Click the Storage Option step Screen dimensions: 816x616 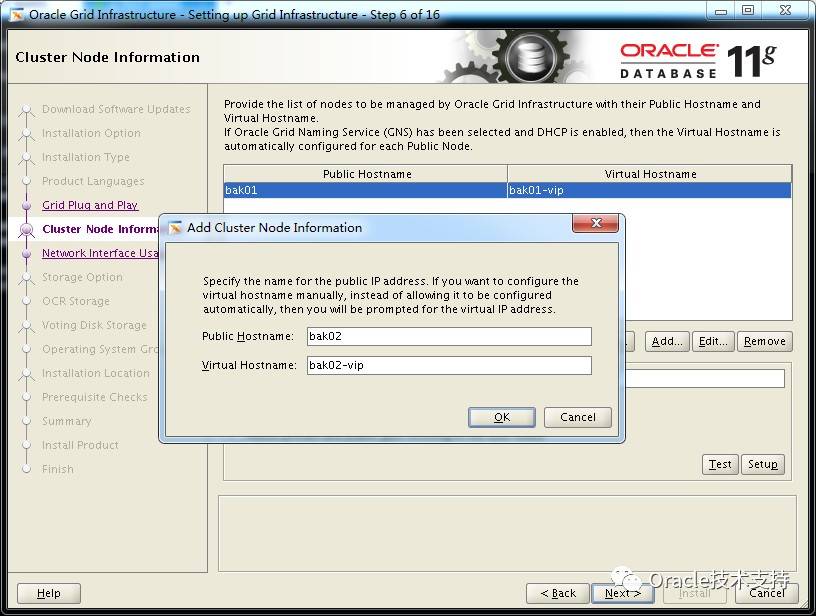pos(82,277)
